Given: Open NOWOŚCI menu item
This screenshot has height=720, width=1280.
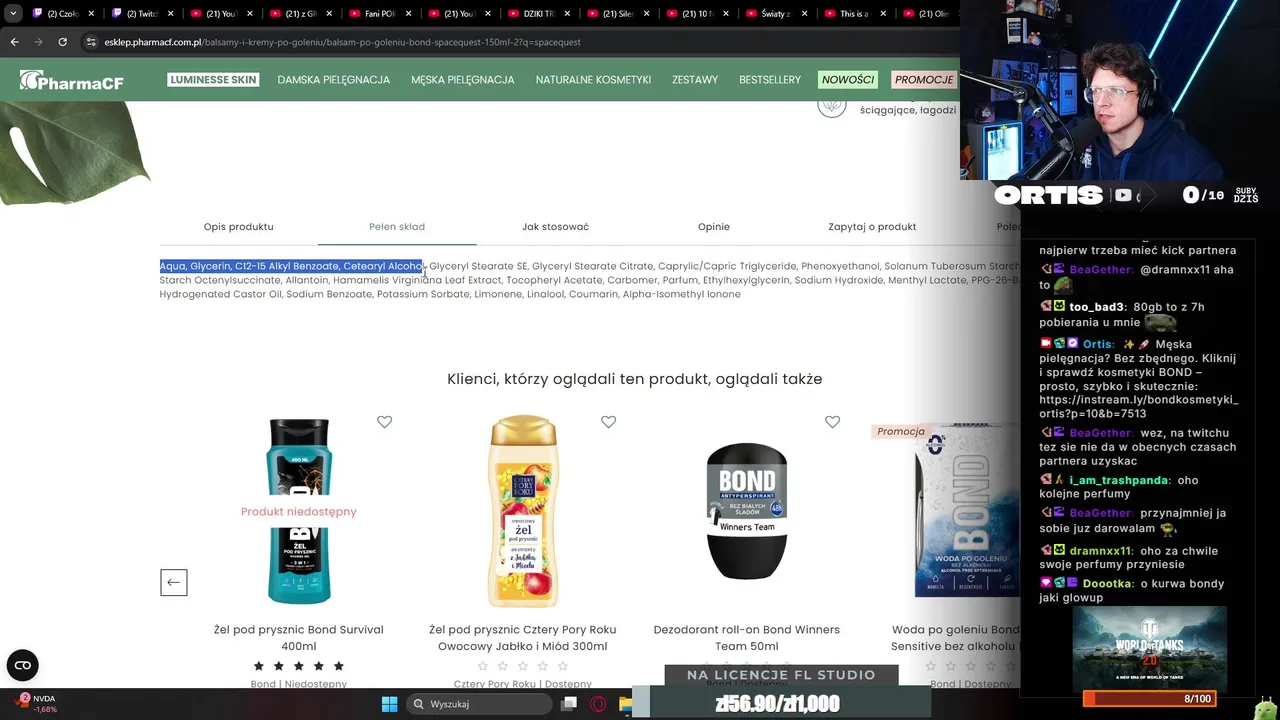Looking at the screenshot, I should (x=848, y=80).
